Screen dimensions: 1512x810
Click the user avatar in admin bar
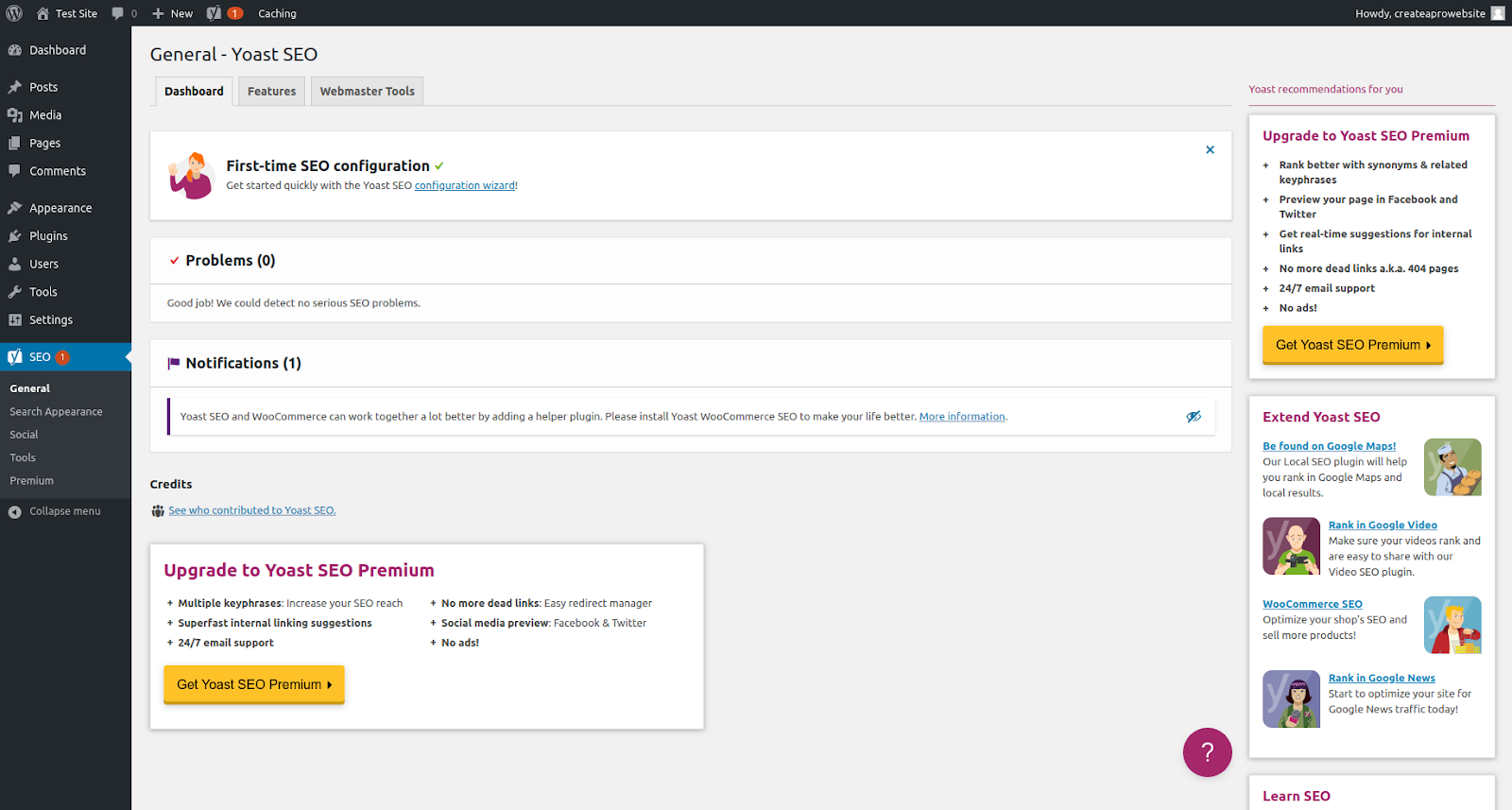tap(1498, 13)
